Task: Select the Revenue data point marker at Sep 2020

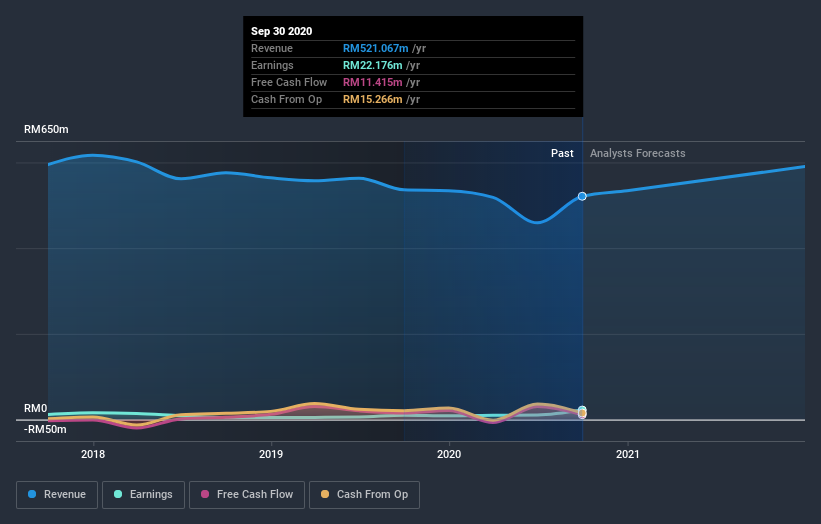Action: click(582, 196)
